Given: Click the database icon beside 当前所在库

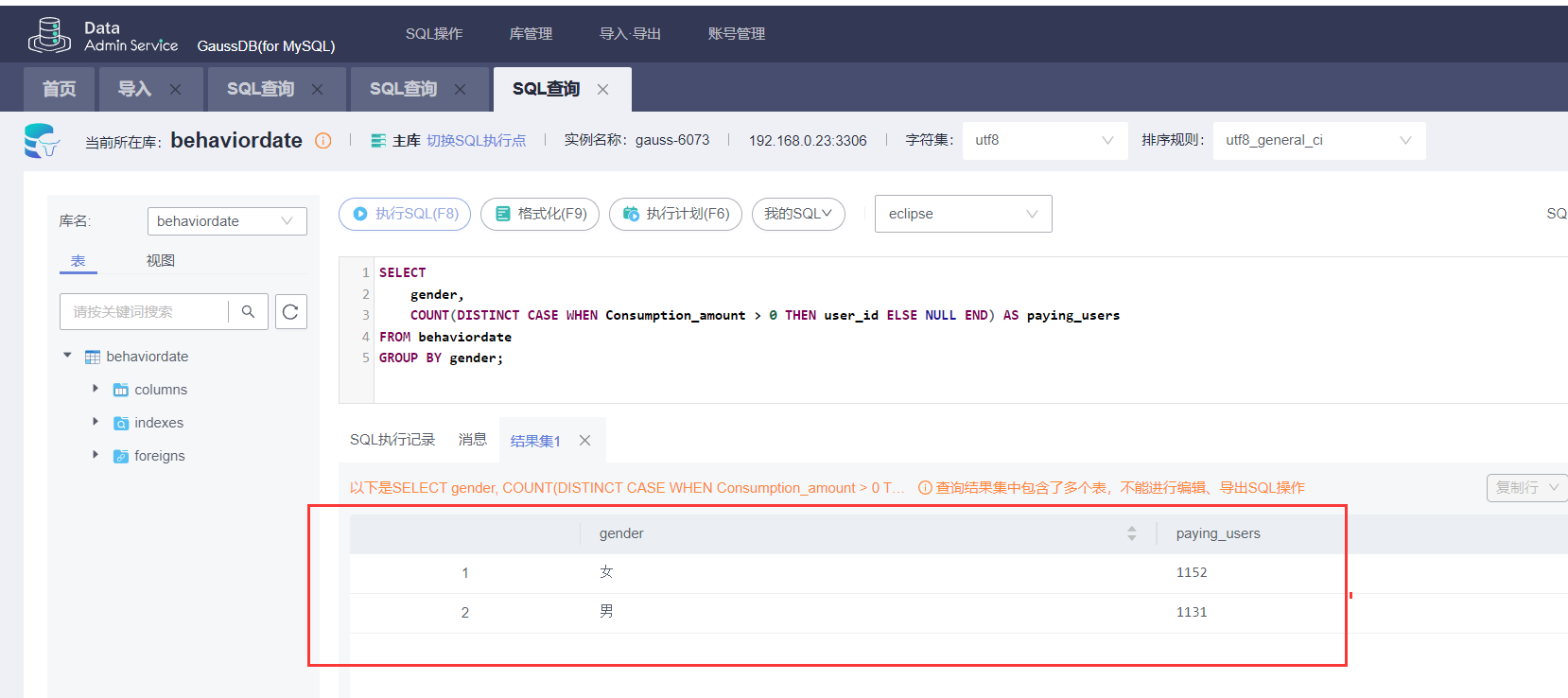Looking at the screenshot, I should coord(42,141).
